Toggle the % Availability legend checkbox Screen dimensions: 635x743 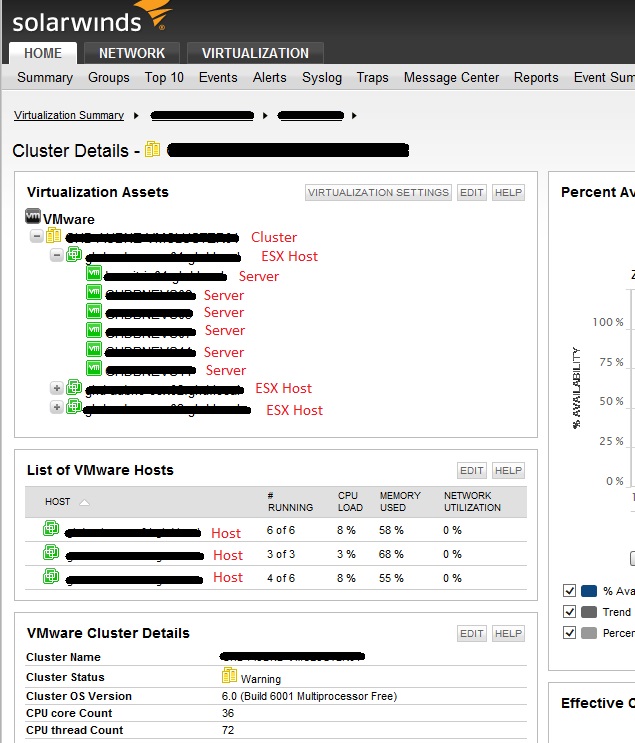coord(570,590)
